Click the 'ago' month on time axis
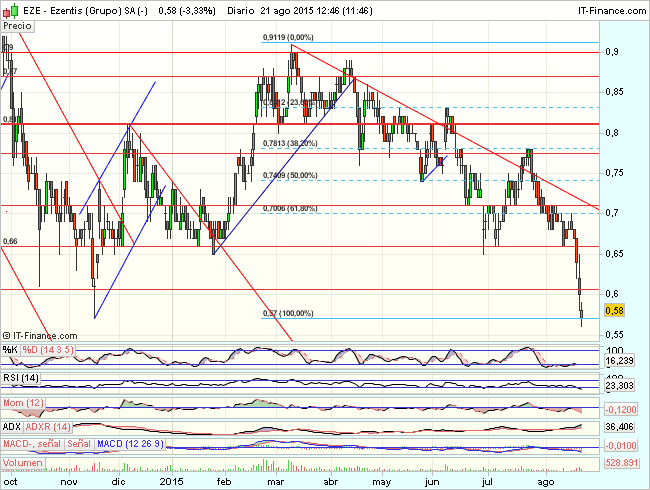This screenshot has height=490, width=650. coord(546,482)
